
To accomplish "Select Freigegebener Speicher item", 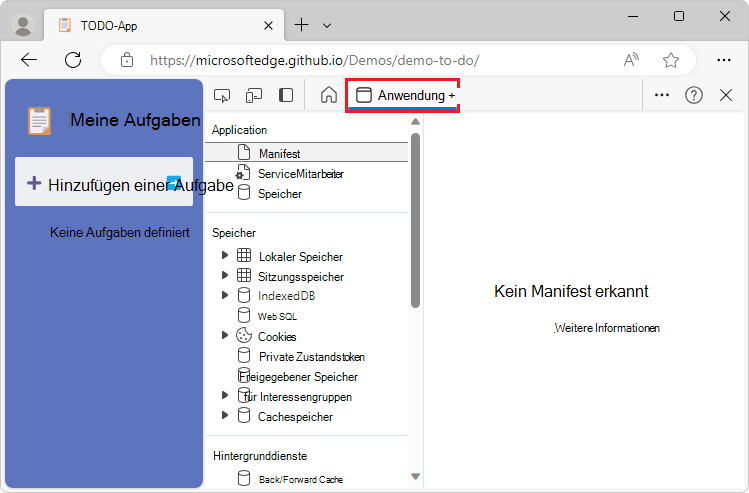I will tap(298, 377).
